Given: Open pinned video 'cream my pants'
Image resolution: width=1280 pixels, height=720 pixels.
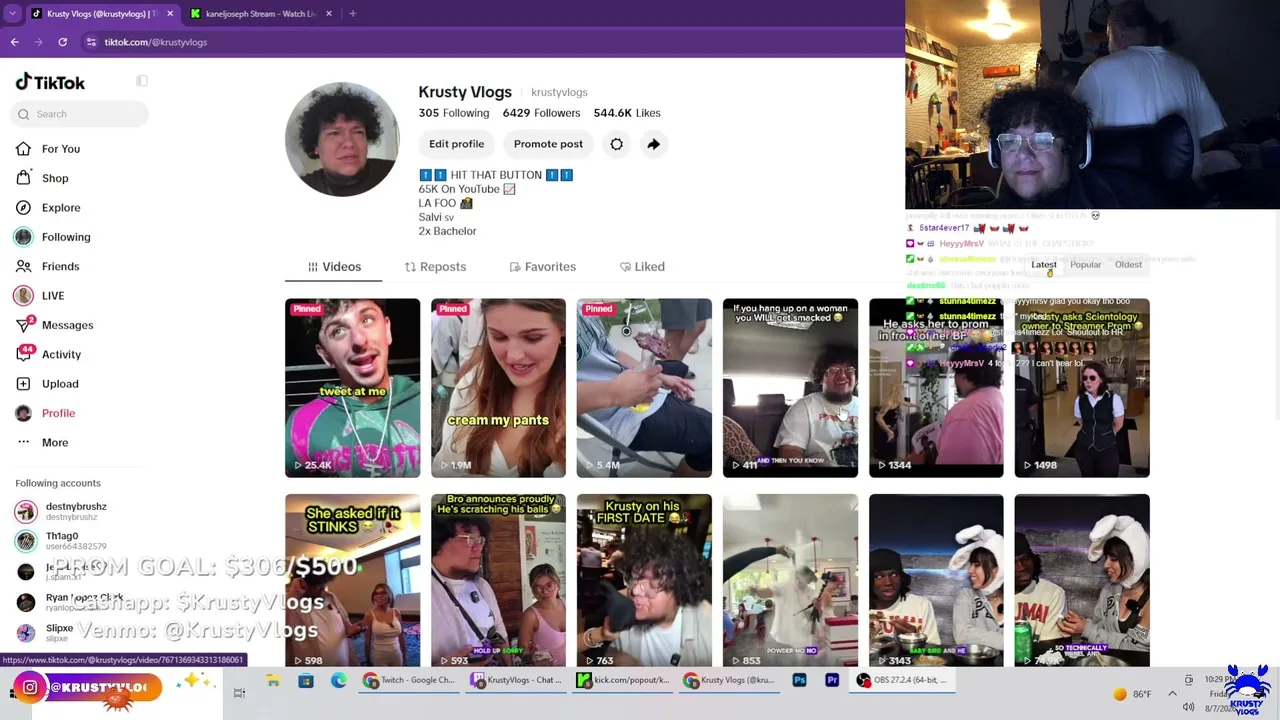Looking at the screenshot, I should [498, 388].
